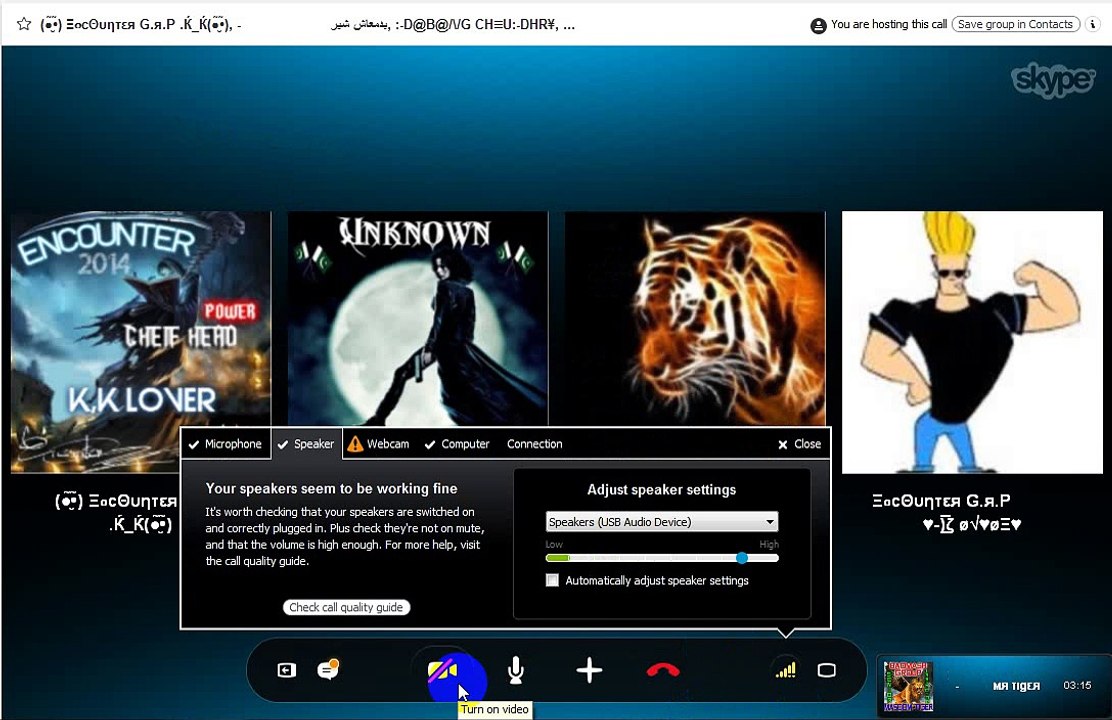Switch to the Webcam tab
The height and width of the screenshot is (720, 1112).
click(x=379, y=444)
